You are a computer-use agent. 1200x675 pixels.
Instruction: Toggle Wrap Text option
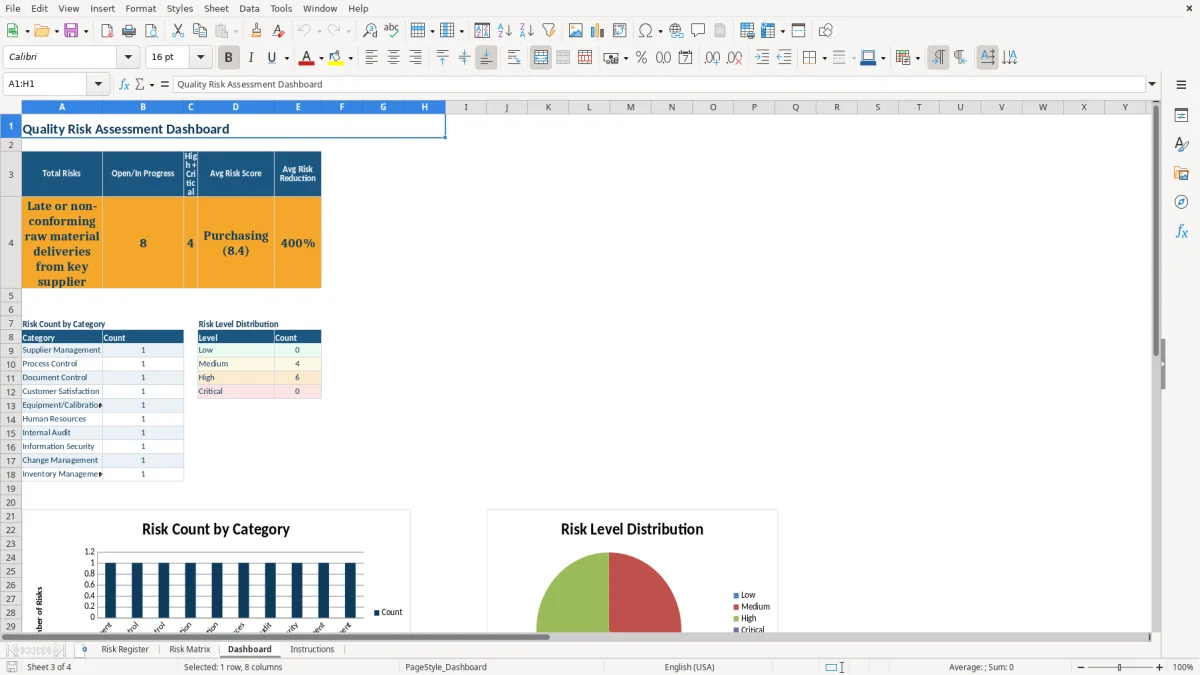(x=514, y=58)
